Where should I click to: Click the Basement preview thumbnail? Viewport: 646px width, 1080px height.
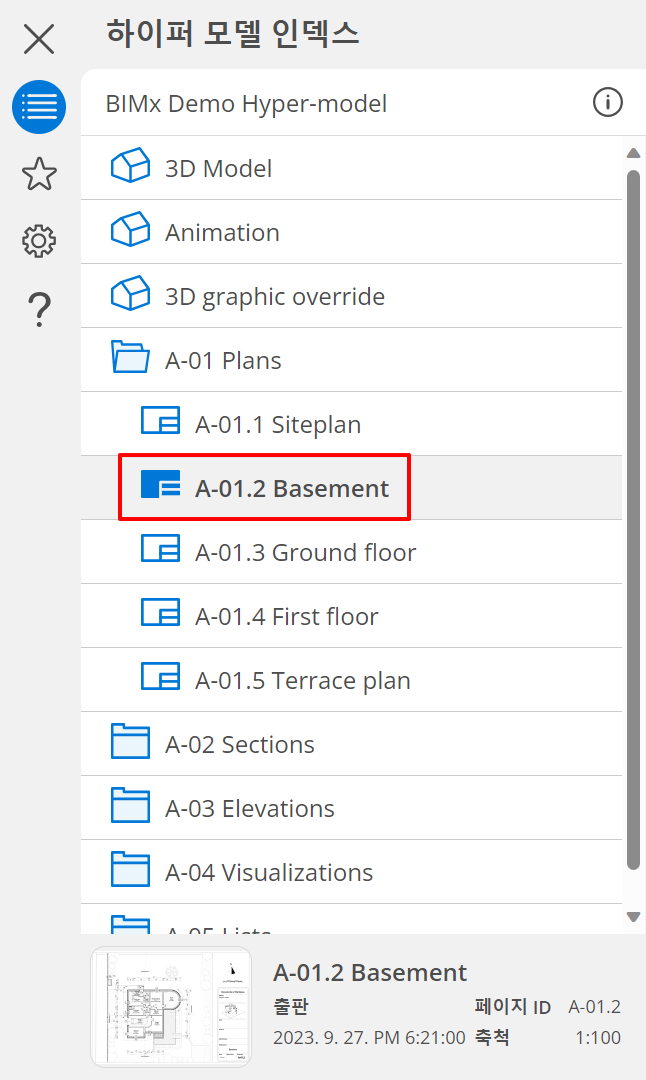[x=171, y=1007]
